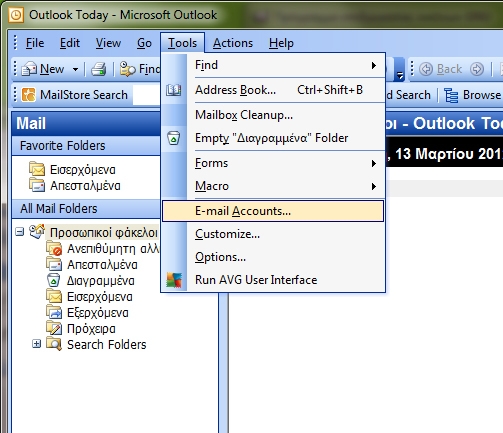Click the Outlook clock icon in title bar
The image size is (503, 433).
point(16,15)
